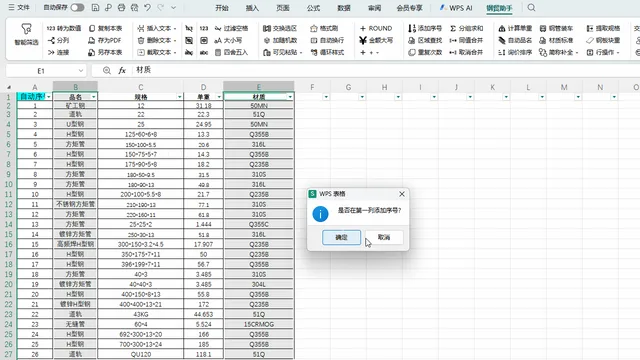
Task: Switch to the 开始 tab
Action: 222,8
